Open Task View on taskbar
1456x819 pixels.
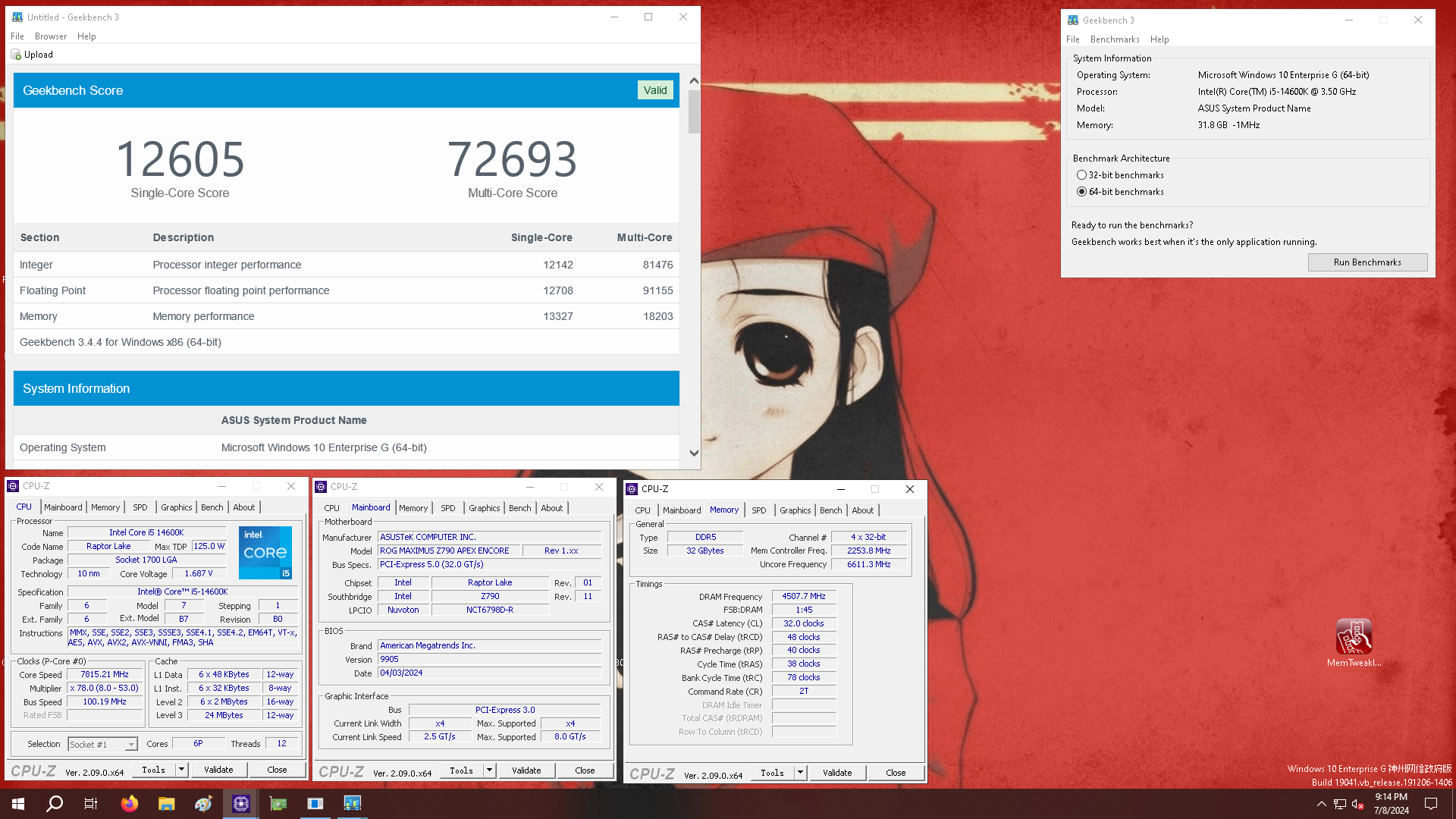pos(91,804)
